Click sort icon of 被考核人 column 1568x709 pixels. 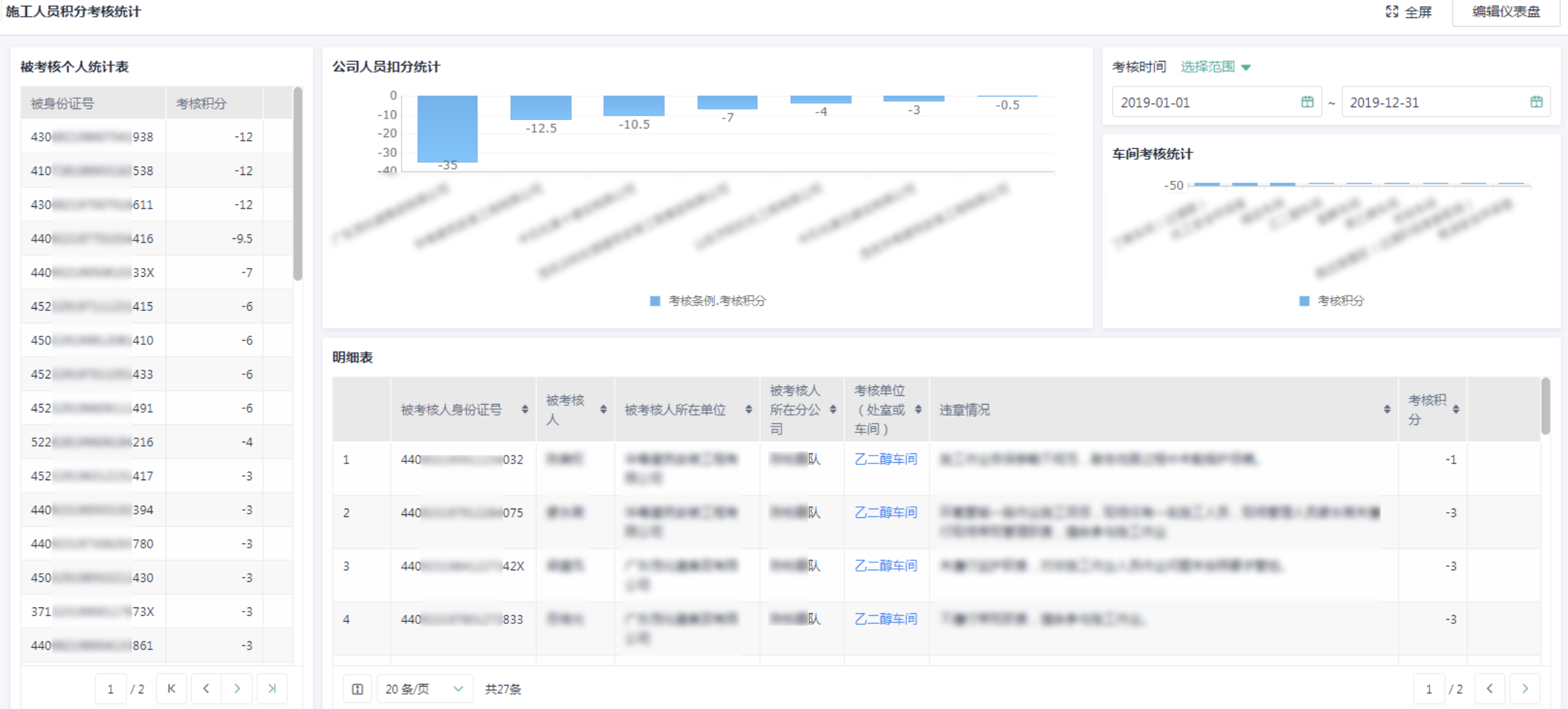[x=603, y=410]
